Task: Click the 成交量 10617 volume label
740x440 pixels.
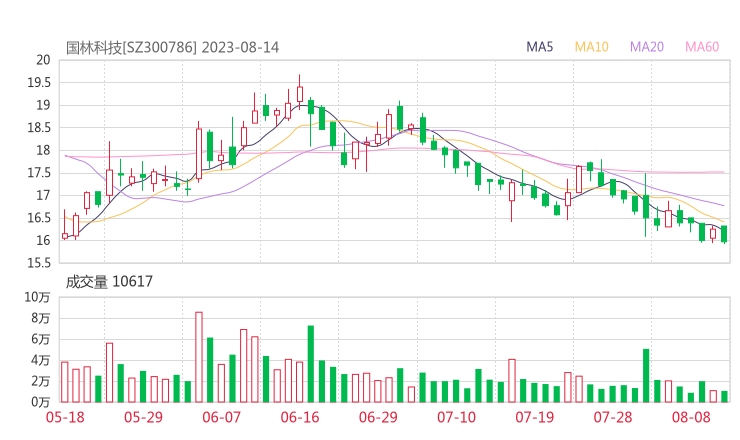Action: coord(109,282)
